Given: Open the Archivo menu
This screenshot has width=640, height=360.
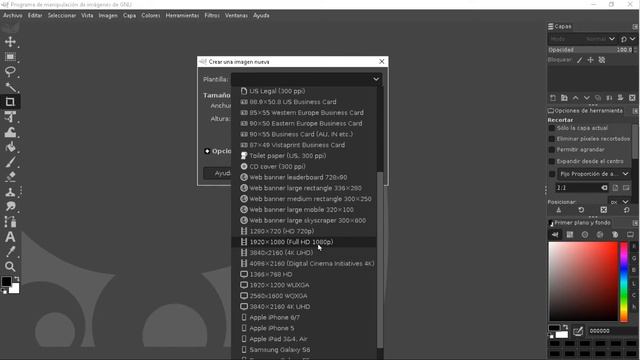Looking at the screenshot, I should point(13,16).
